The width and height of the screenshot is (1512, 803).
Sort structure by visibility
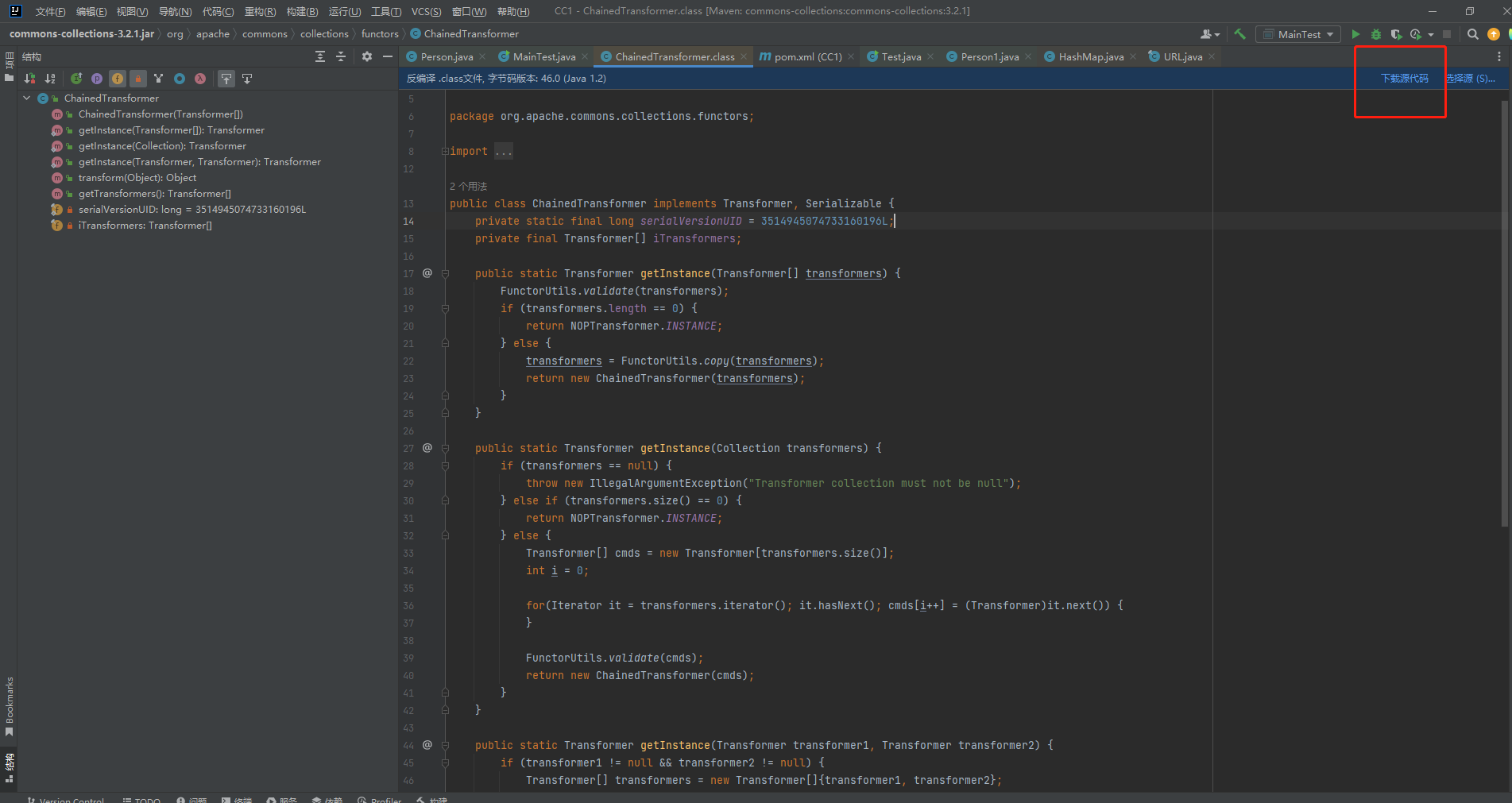[29, 79]
